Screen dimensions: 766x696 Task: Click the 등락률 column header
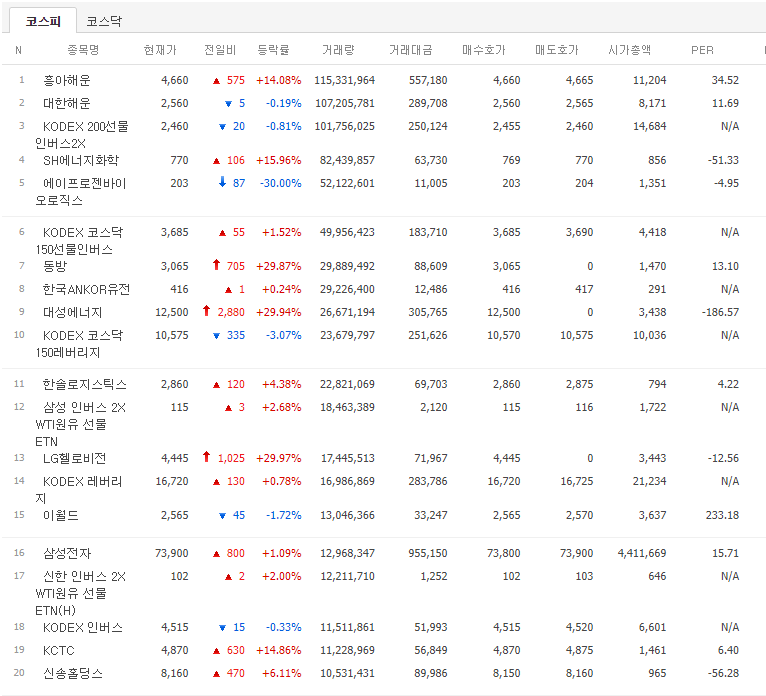(x=273, y=50)
